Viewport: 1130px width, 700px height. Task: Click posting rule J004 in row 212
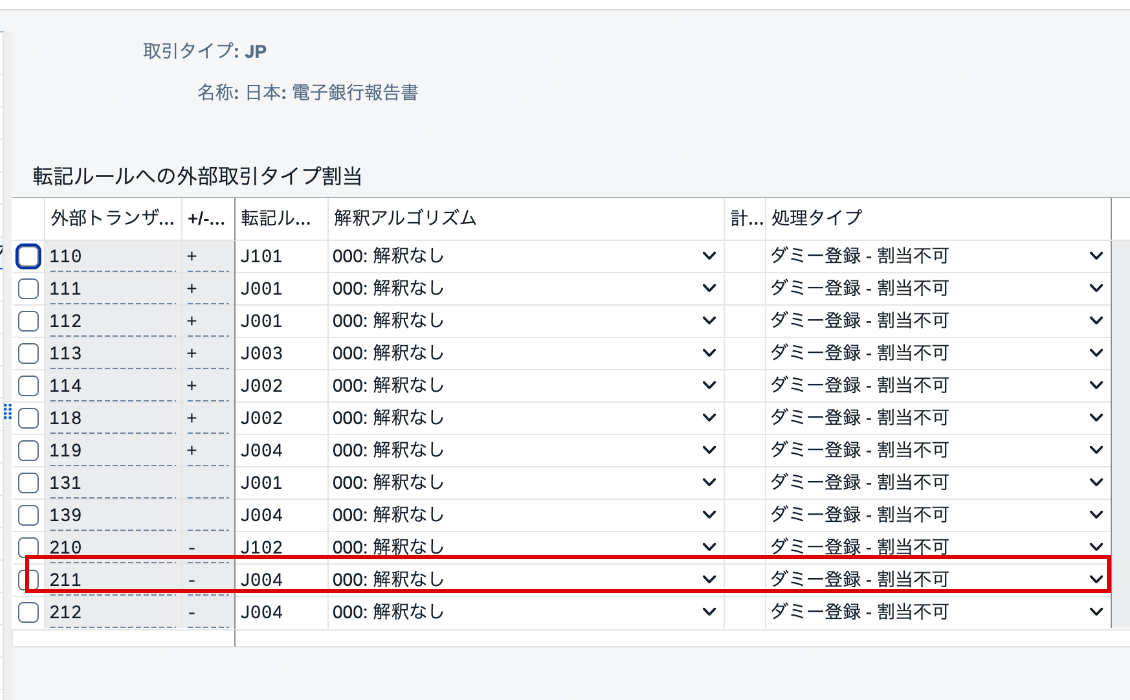point(282,612)
